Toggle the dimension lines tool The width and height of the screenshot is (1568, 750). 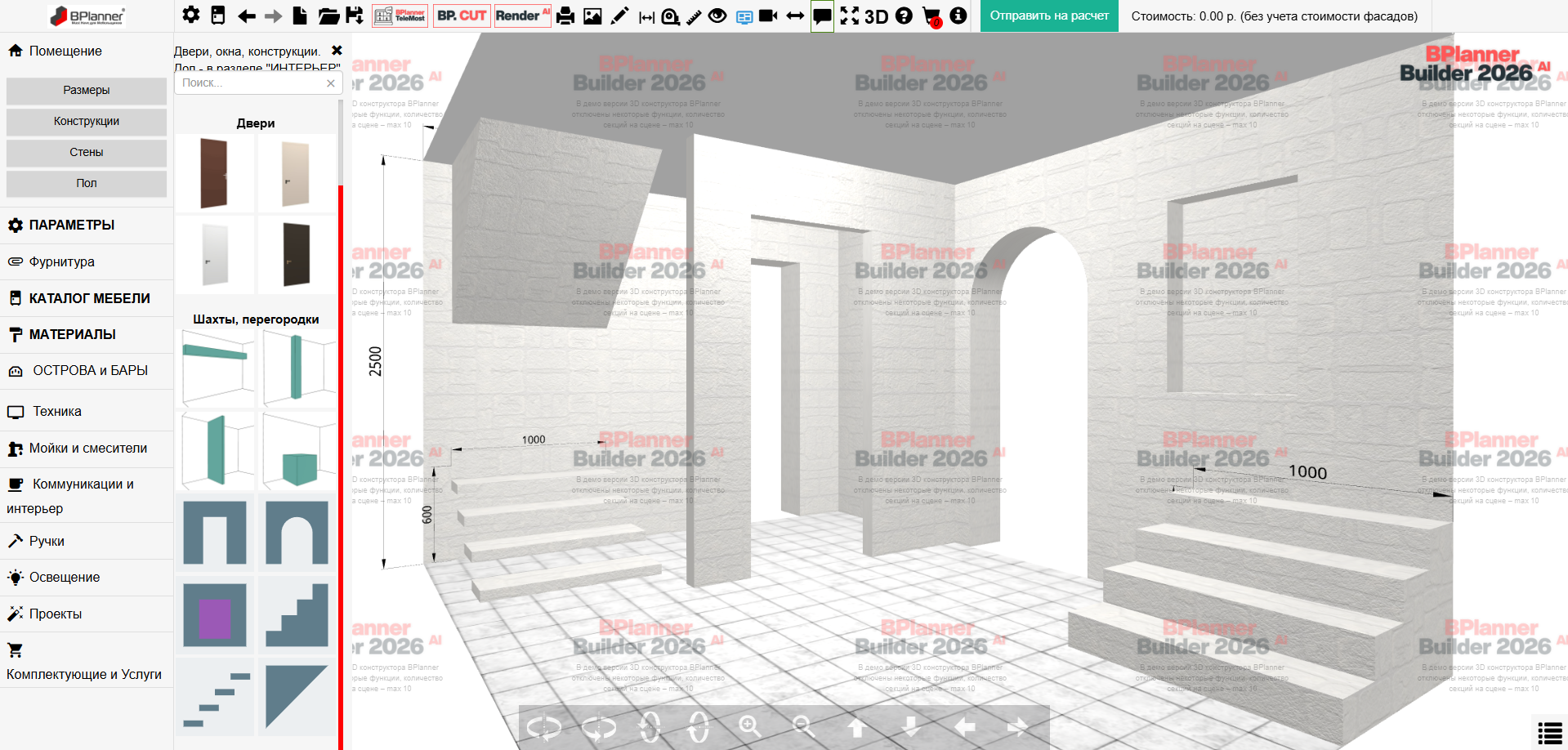tap(646, 17)
